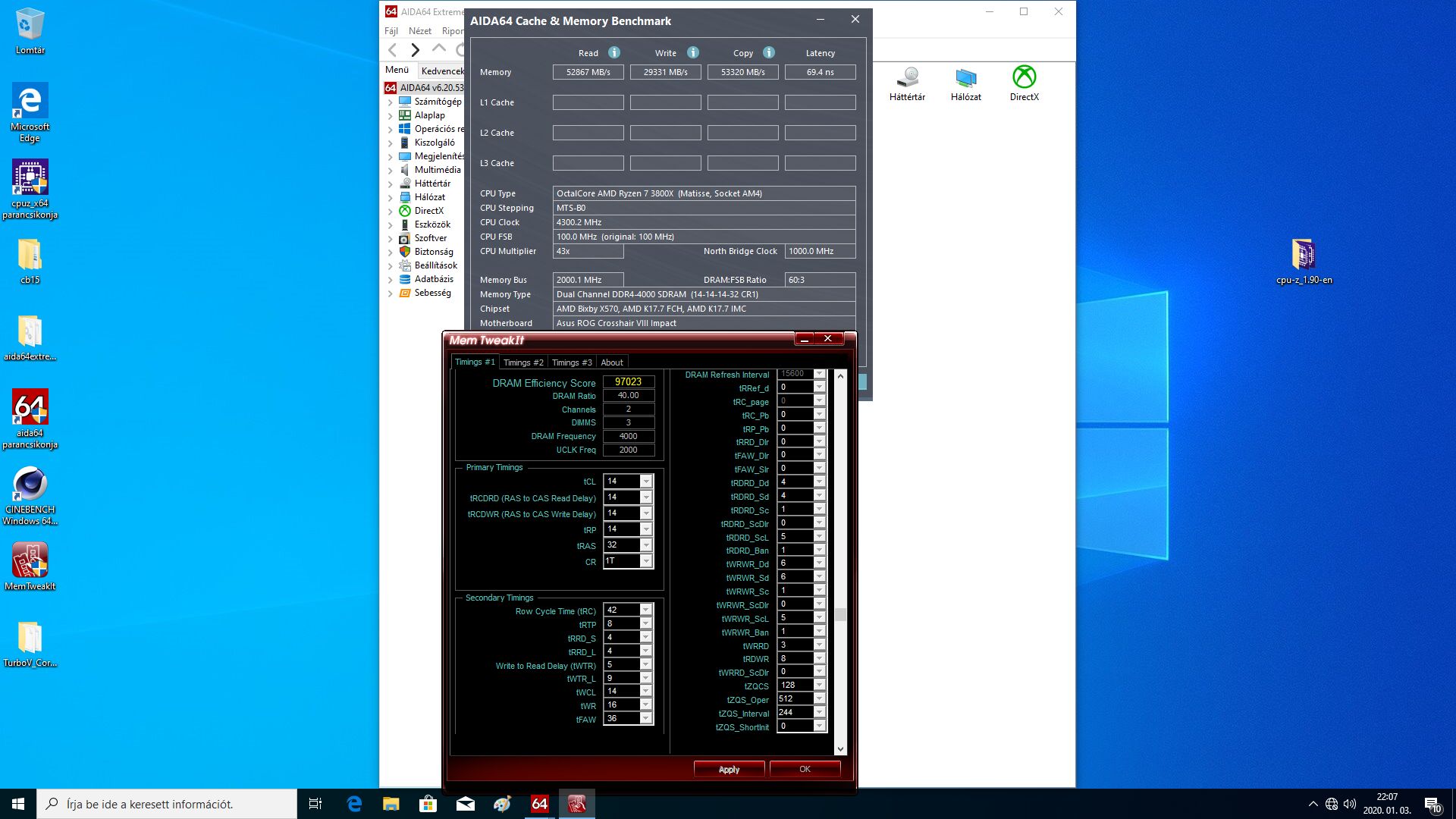Click the Copy info icon
Image resolution: width=1456 pixels, height=819 pixels.
pos(769,52)
